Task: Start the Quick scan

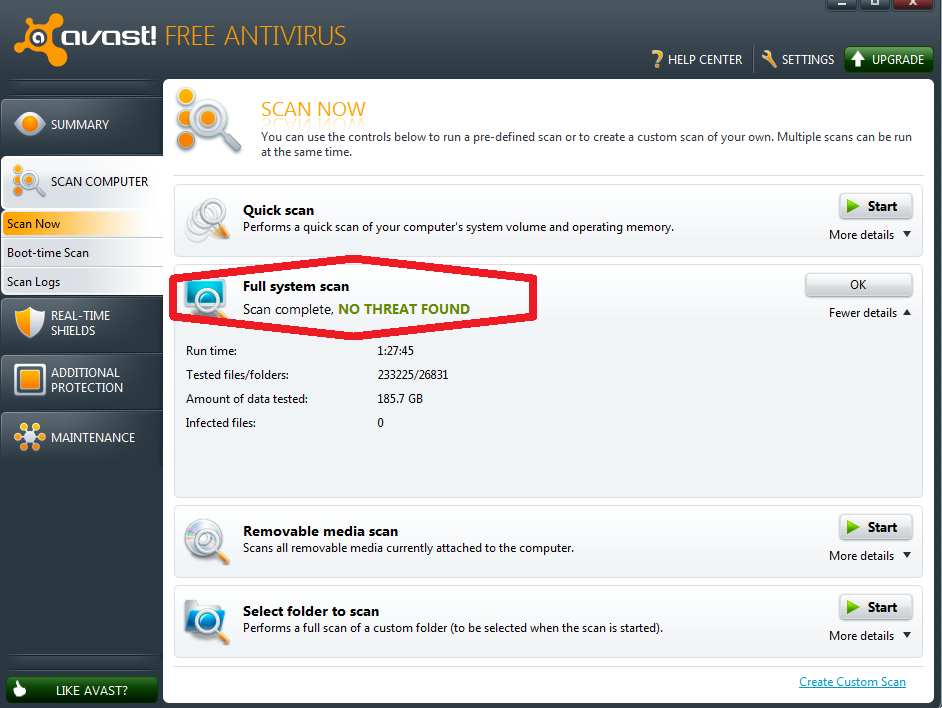Action: tap(875, 206)
